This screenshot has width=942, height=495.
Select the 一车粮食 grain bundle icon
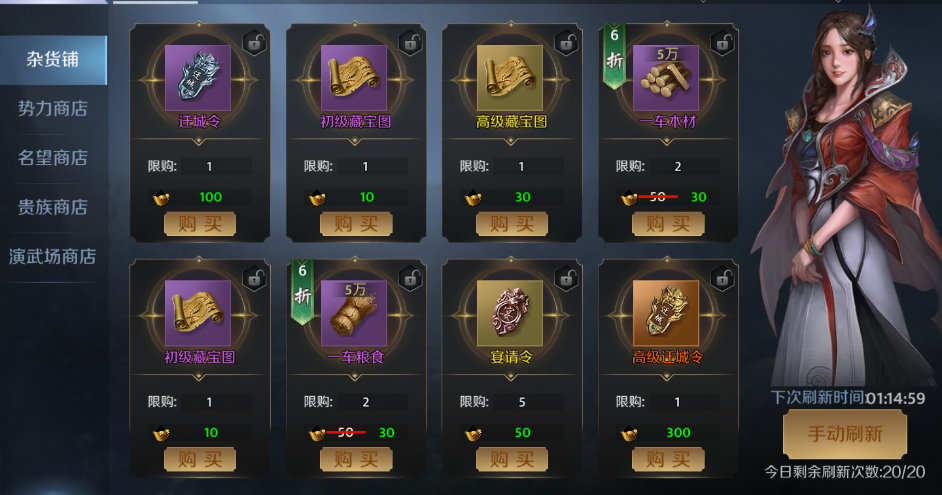(354, 313)
